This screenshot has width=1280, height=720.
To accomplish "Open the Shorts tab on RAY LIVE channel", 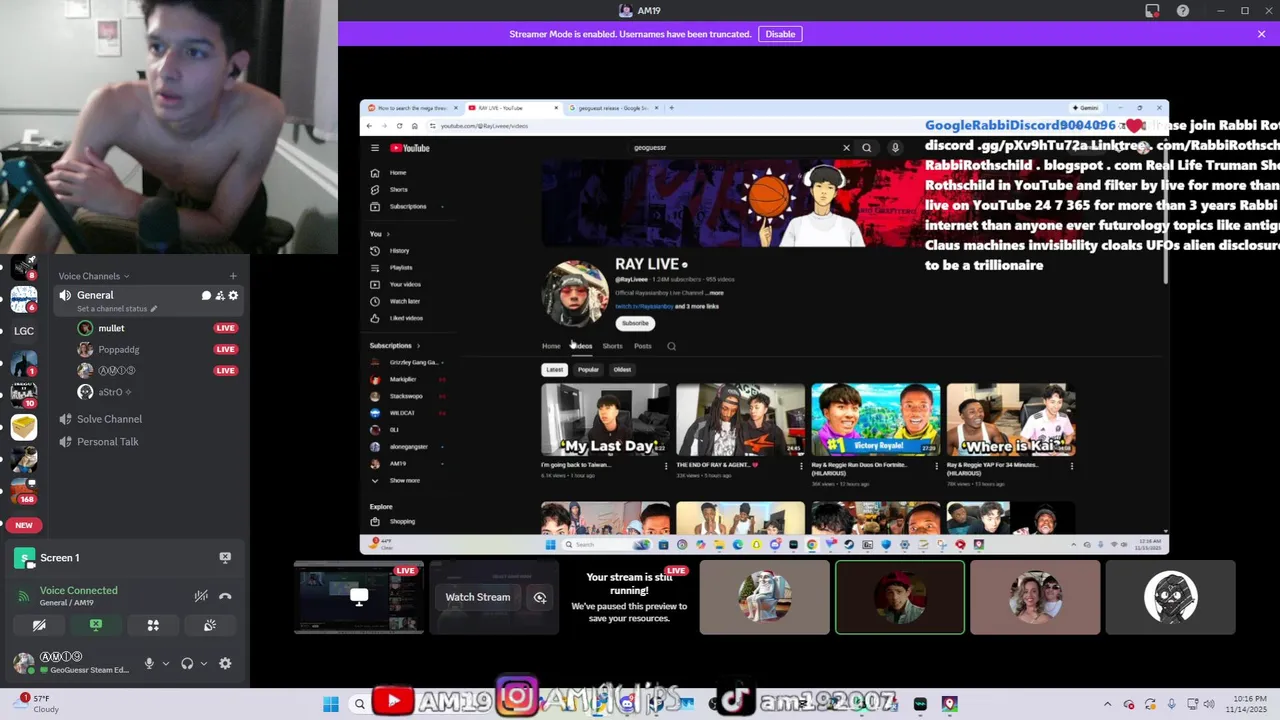I will pyautogui.click(x=612, y=346).
